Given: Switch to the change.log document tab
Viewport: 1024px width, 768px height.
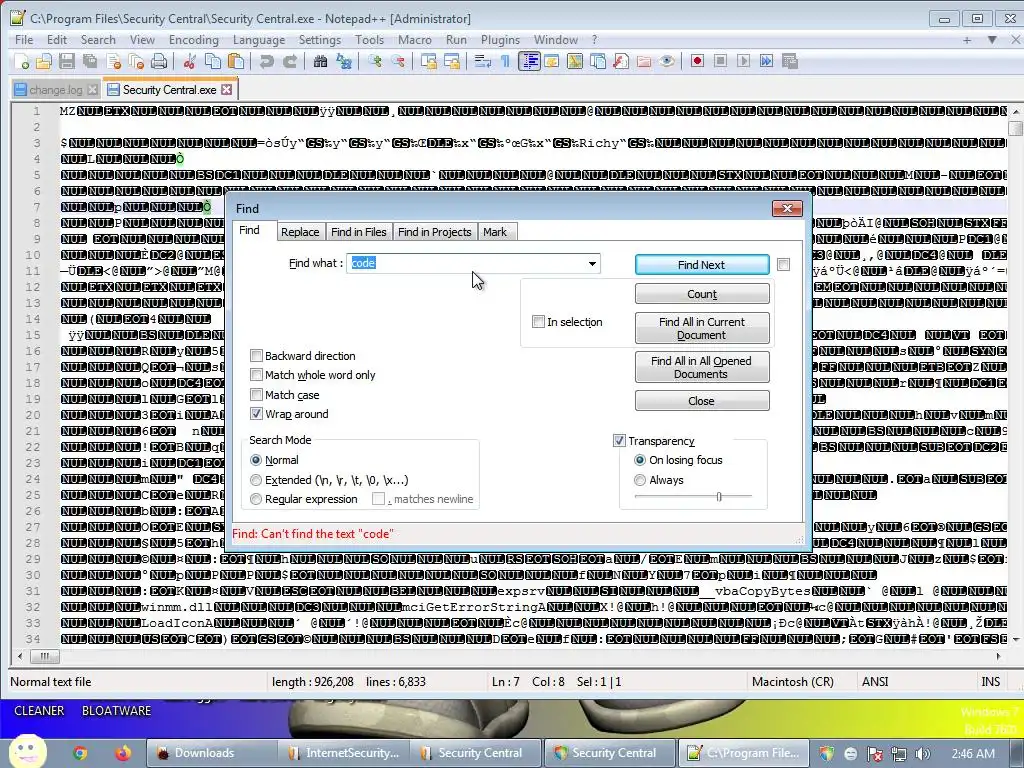Looking at the screenshot, I should 56,90.
